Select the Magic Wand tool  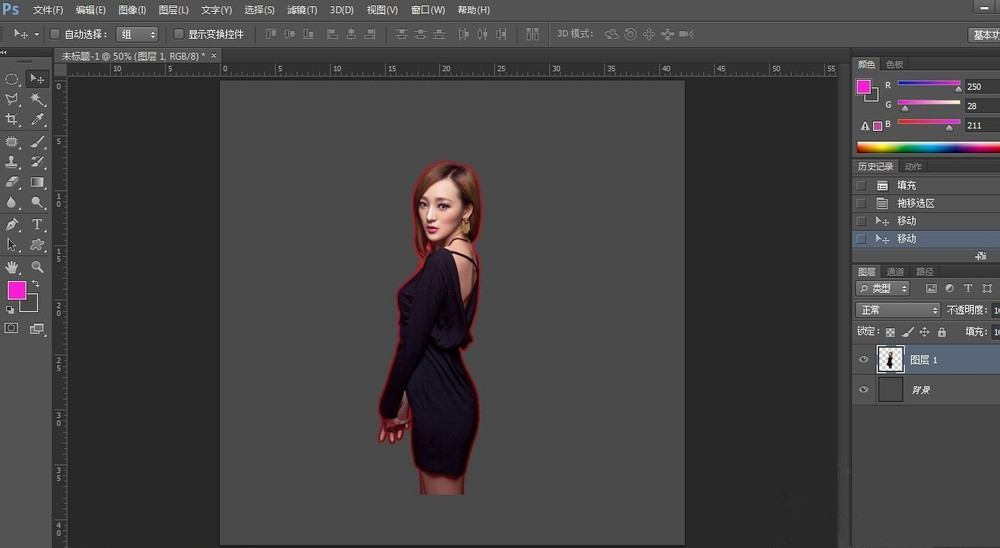click(38, 99)
